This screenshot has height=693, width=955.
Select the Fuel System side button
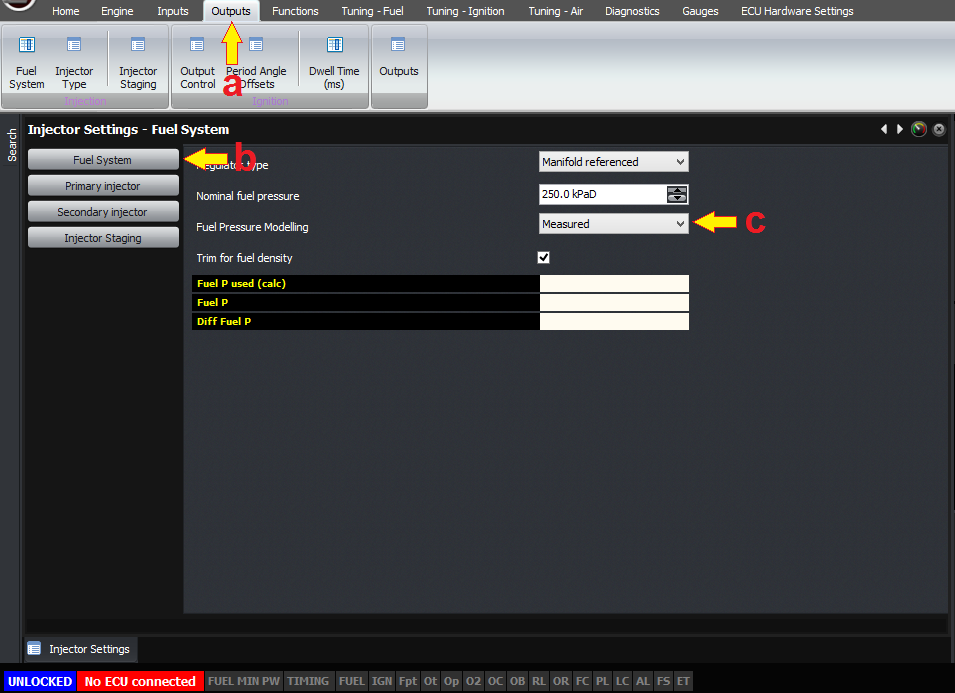tap(103, 160)
